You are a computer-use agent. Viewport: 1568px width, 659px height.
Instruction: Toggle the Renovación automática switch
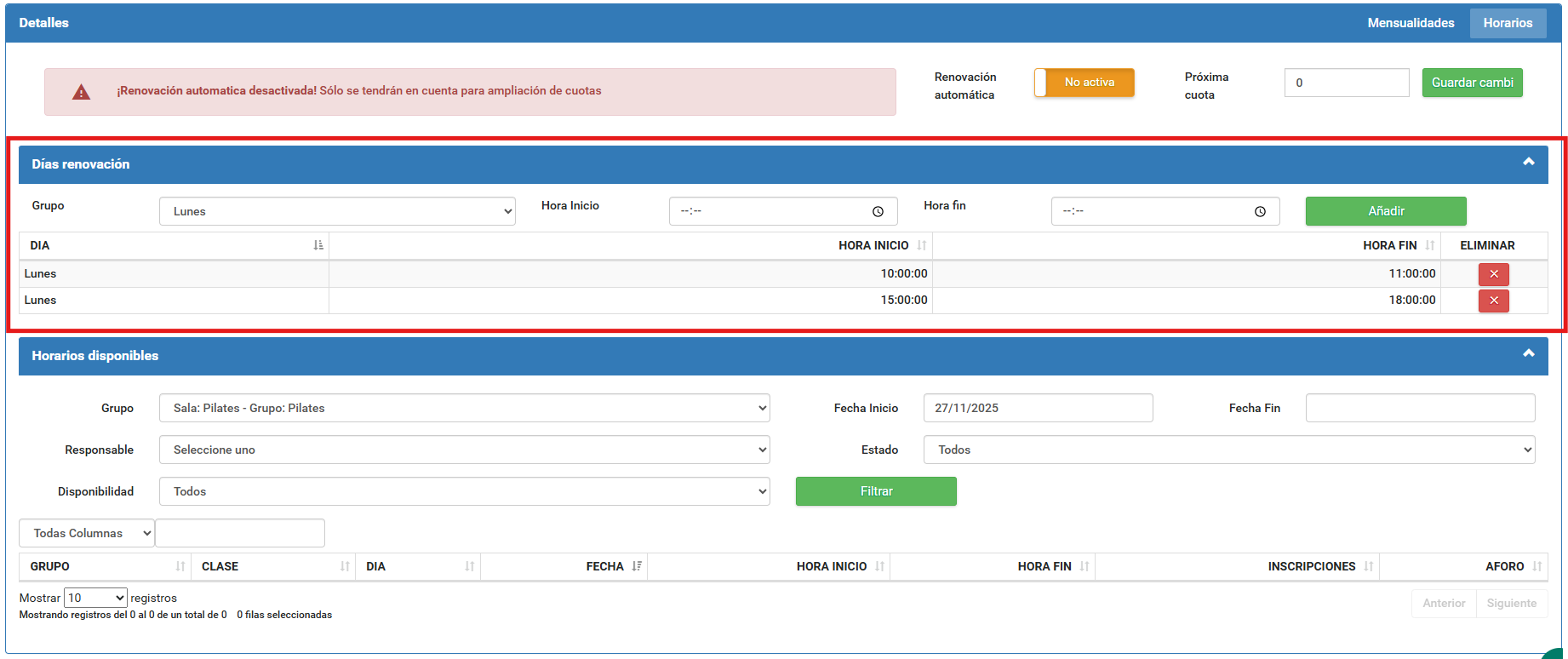tap(1084, 83)
